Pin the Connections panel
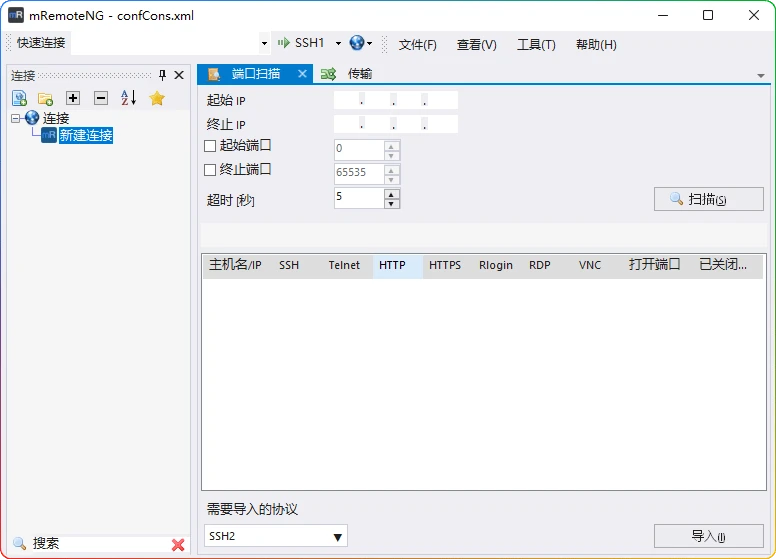The height and width of the screenshot is (559, 776). coord(162,75)
